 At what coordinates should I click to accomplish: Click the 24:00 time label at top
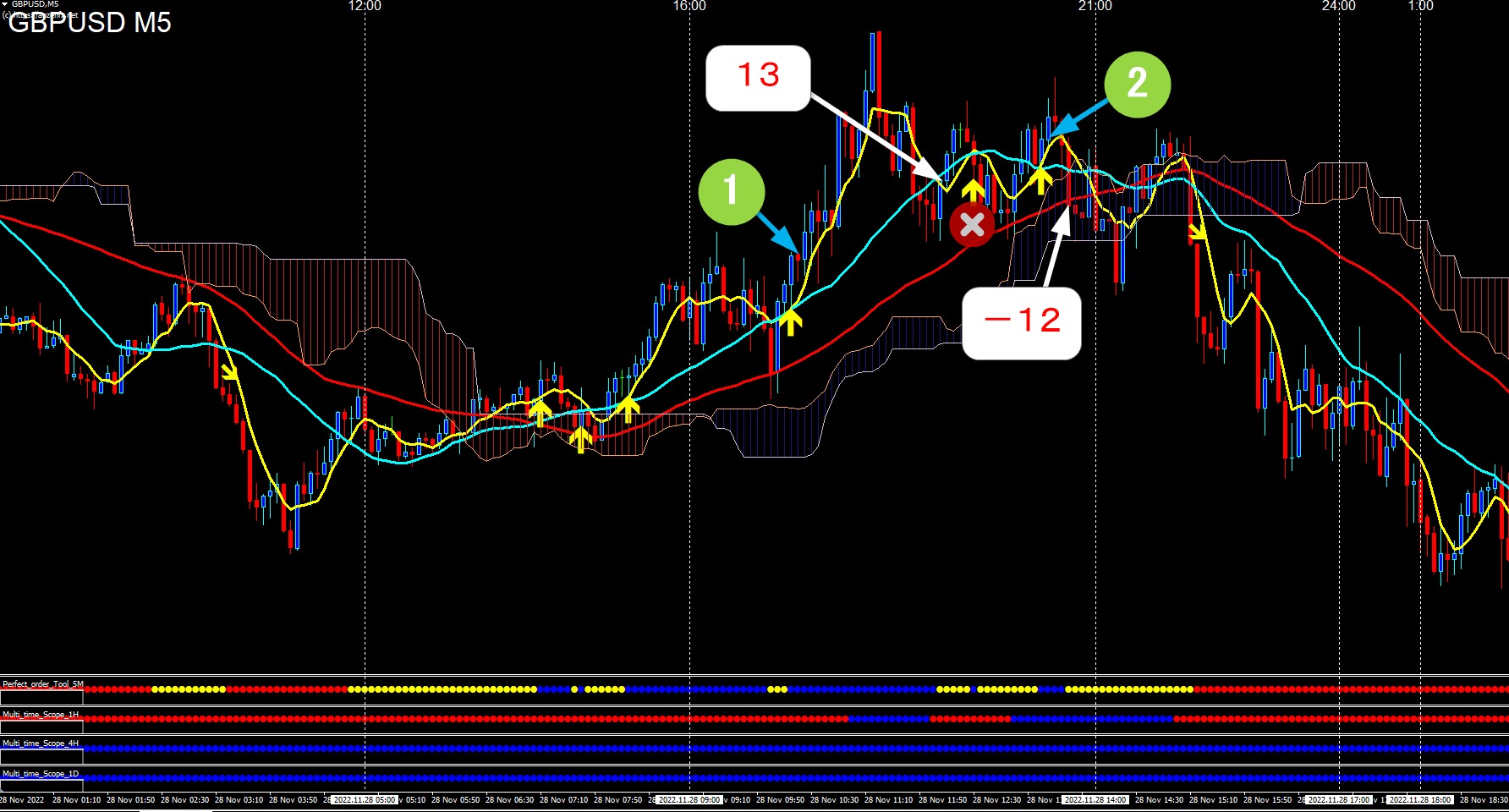1339,6
